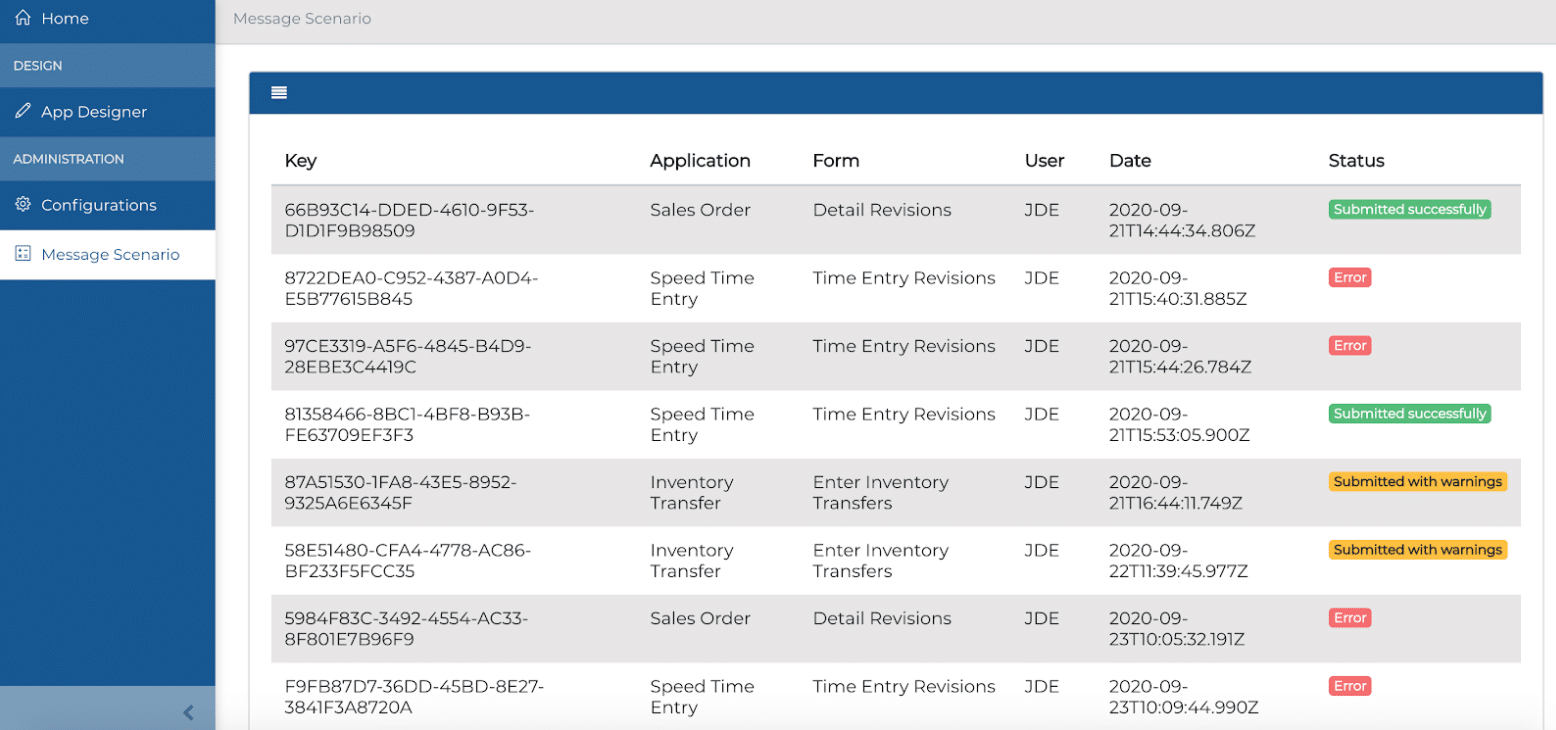Screen dimensions: 1556x730
Task: Click the Configurations gear icon
Action: point(23,205)
